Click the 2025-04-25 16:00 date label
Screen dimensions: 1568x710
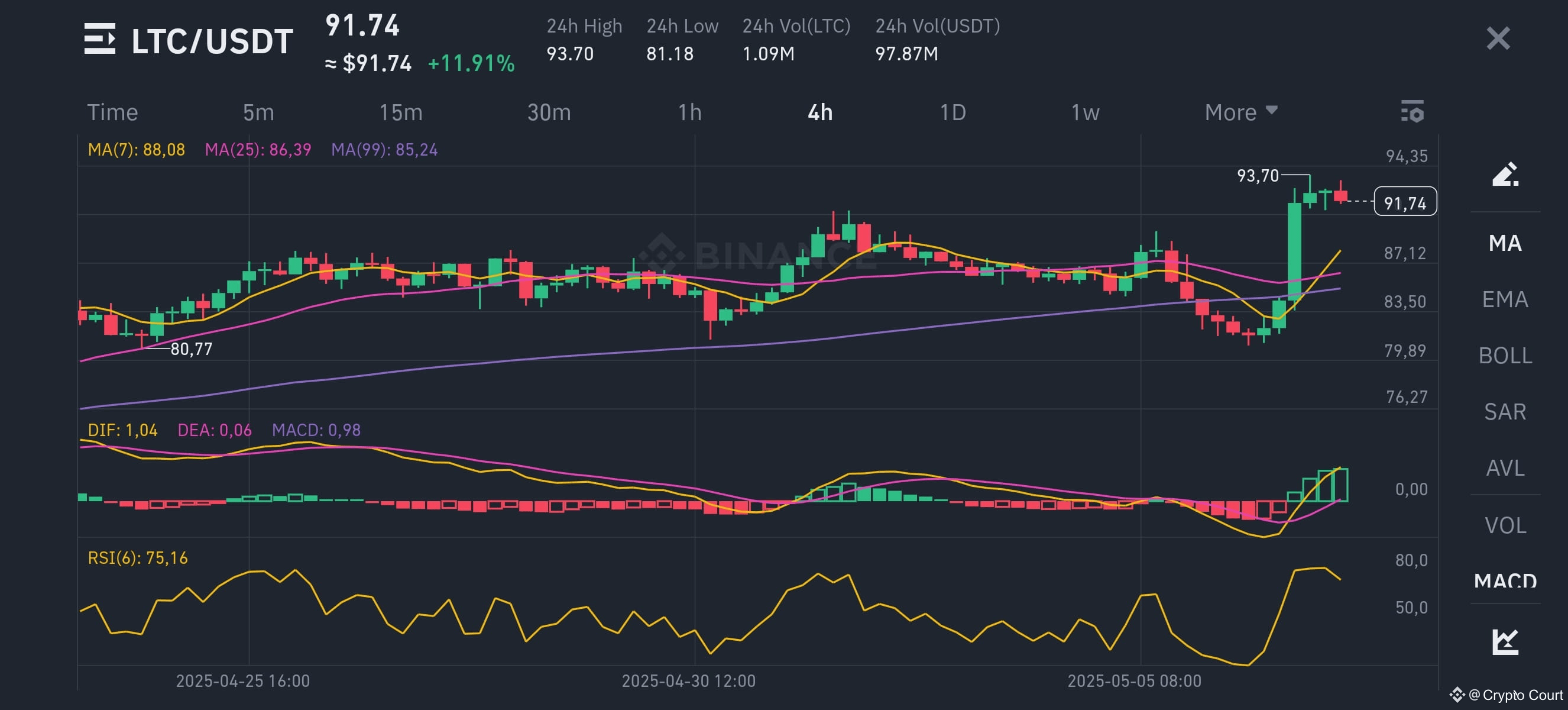click(242, 680)
